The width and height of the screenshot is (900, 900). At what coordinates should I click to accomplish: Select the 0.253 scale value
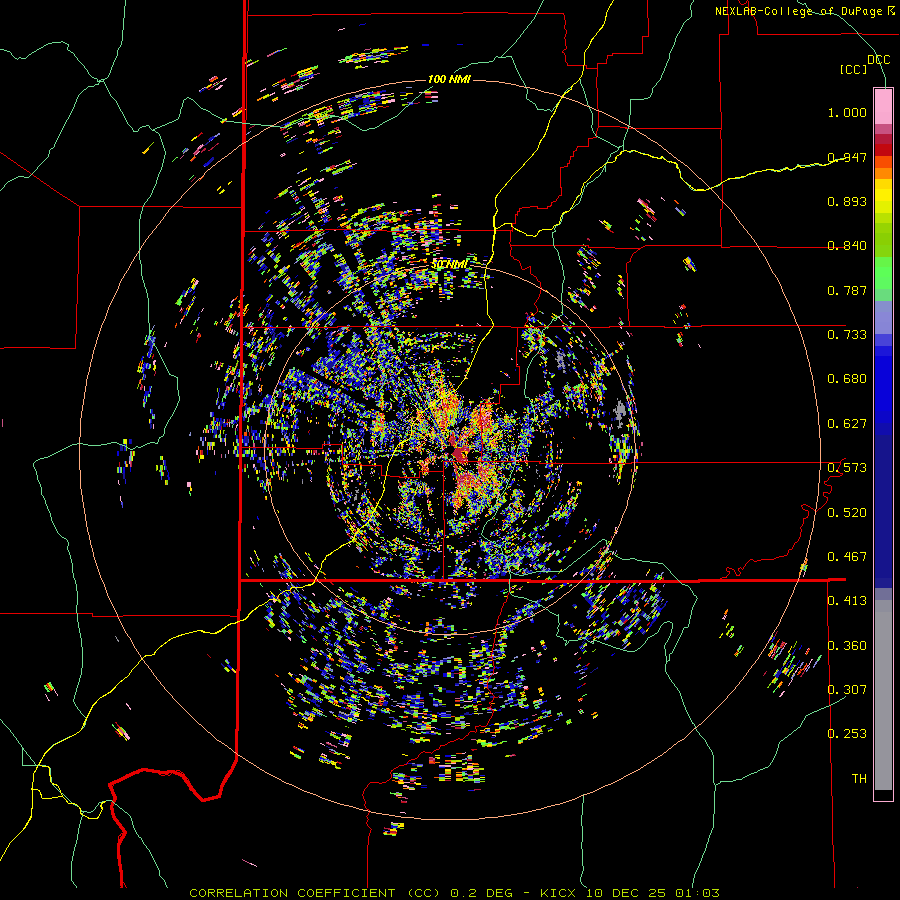(847, 734)
